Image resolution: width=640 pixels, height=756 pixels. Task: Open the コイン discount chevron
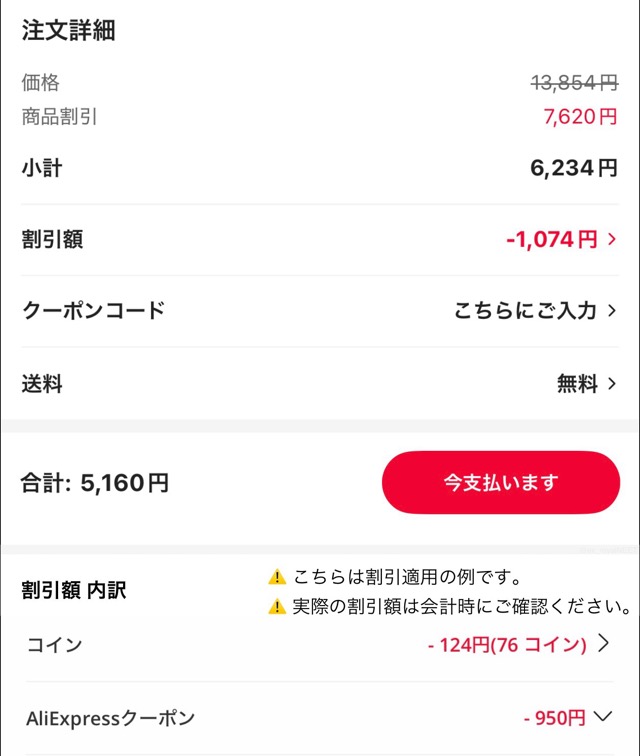point(603,644)
